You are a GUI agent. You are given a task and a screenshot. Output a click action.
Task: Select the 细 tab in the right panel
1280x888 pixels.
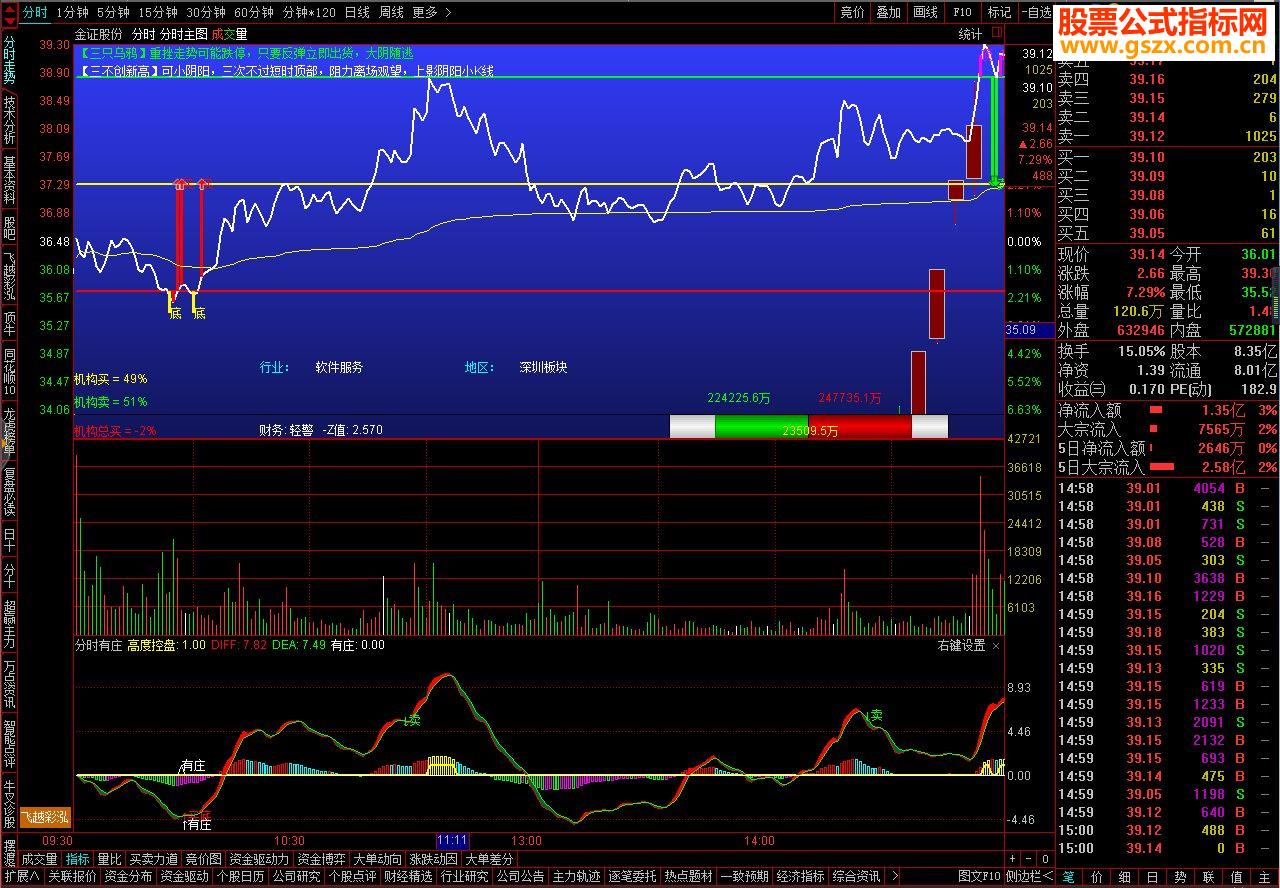point(1124,877)
